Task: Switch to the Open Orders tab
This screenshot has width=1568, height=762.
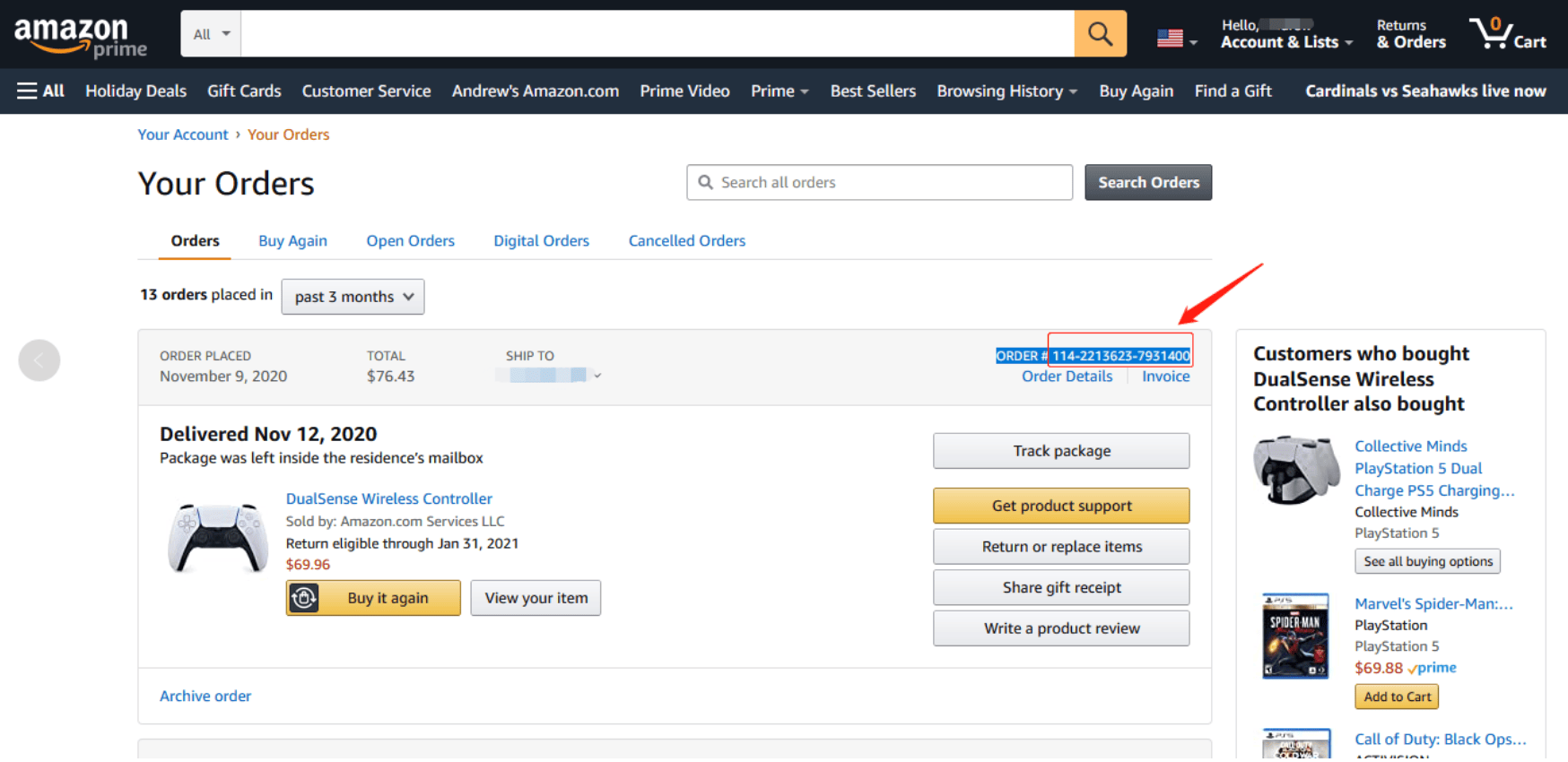Action: coord(410,240)
